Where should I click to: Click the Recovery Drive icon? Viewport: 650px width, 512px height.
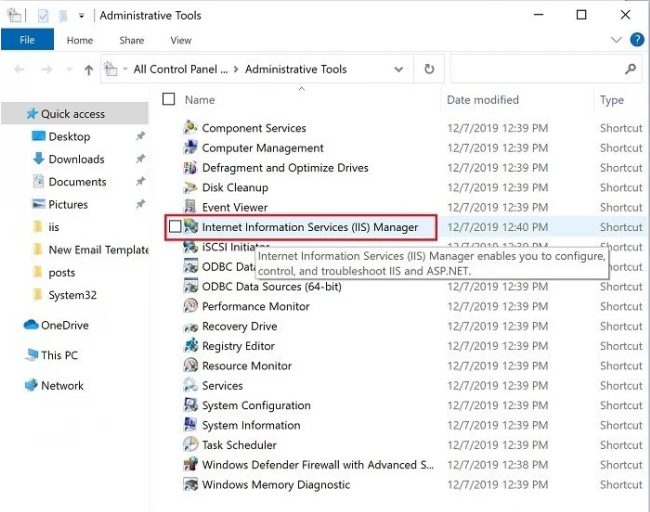(190, 326)
